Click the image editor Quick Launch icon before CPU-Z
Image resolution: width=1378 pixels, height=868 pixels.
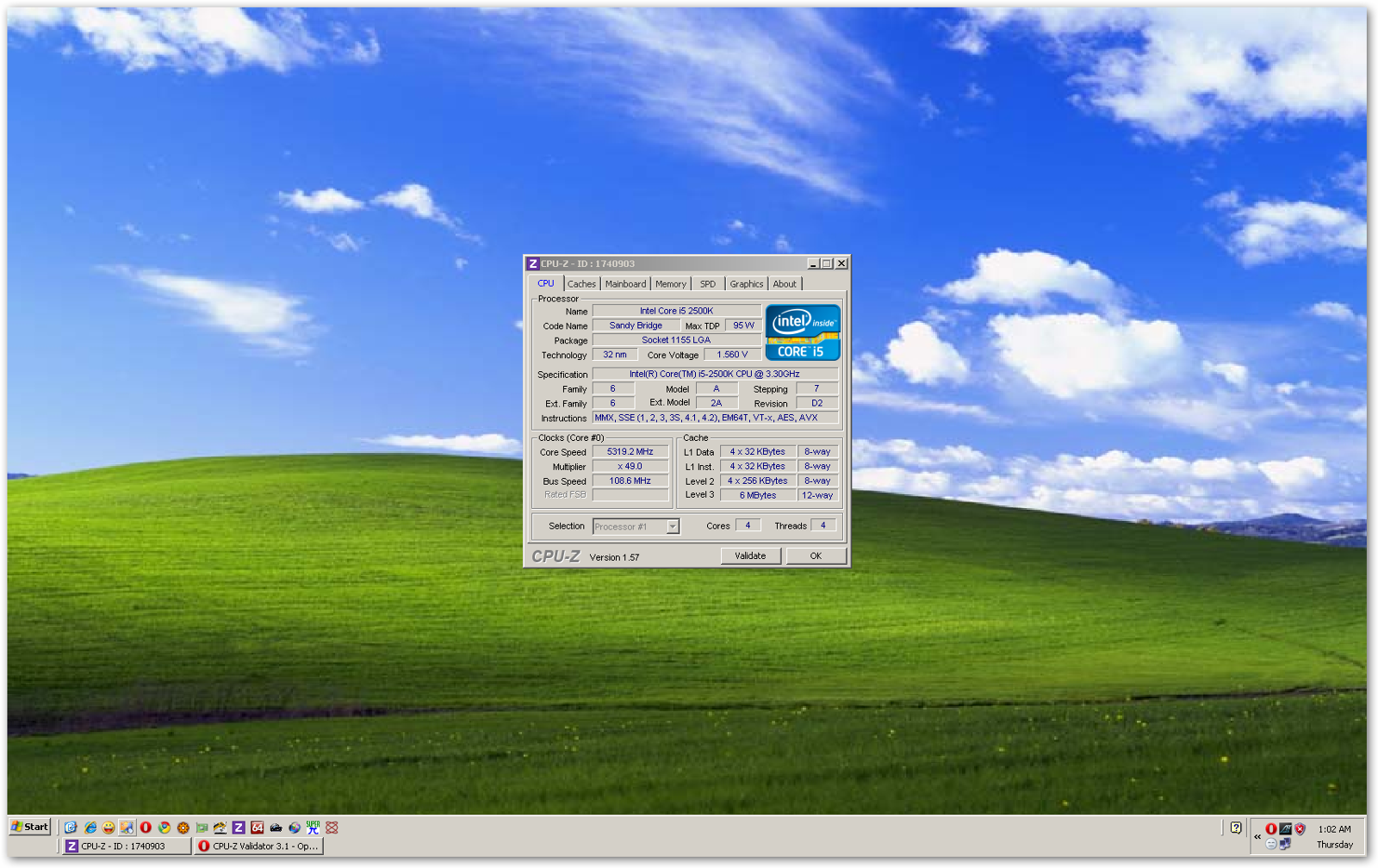click(x=220, y=828)
